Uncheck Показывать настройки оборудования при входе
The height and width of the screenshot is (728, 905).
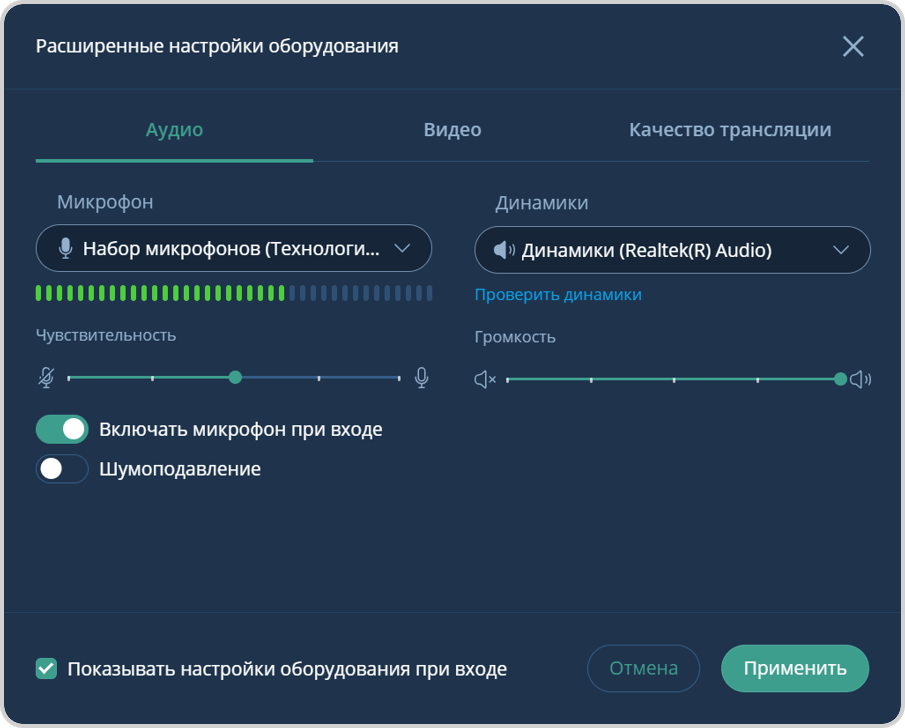pyautogui.click(x=45, y=668)
